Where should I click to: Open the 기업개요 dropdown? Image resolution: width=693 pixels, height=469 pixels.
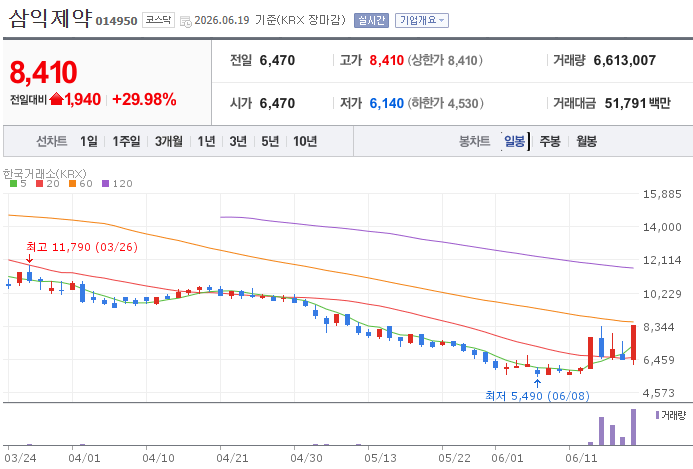[422, 20]
